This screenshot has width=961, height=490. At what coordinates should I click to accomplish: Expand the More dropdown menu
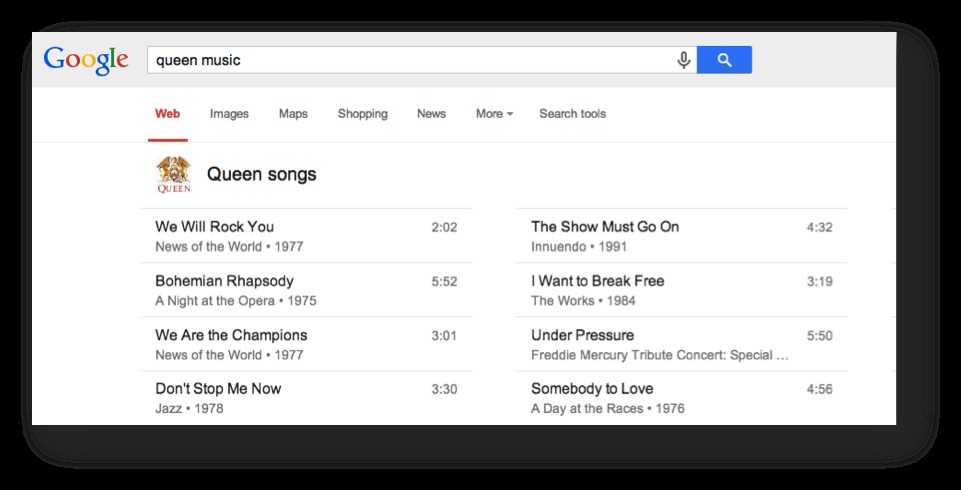point(494,114)
